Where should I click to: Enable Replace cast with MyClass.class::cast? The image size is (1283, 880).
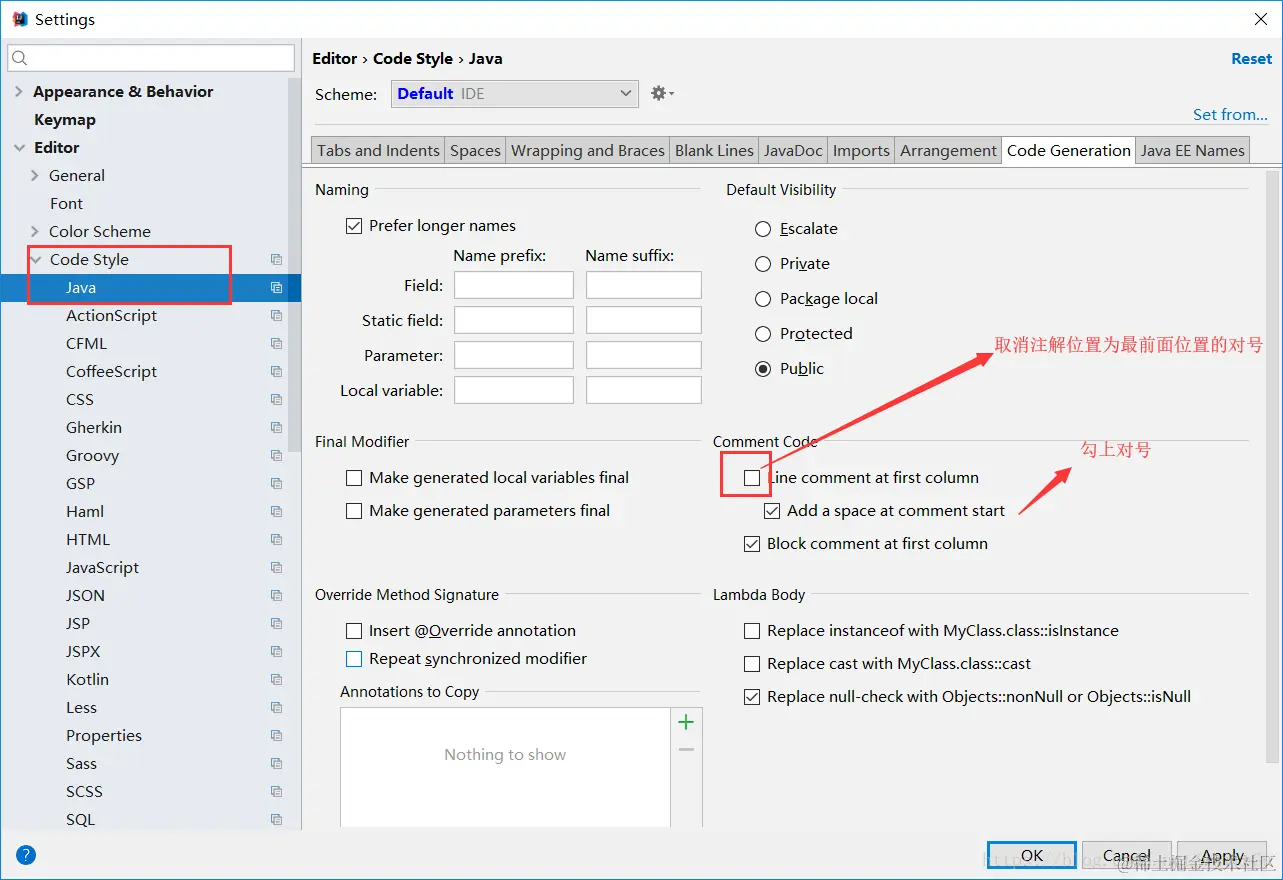tap(752, 664)
